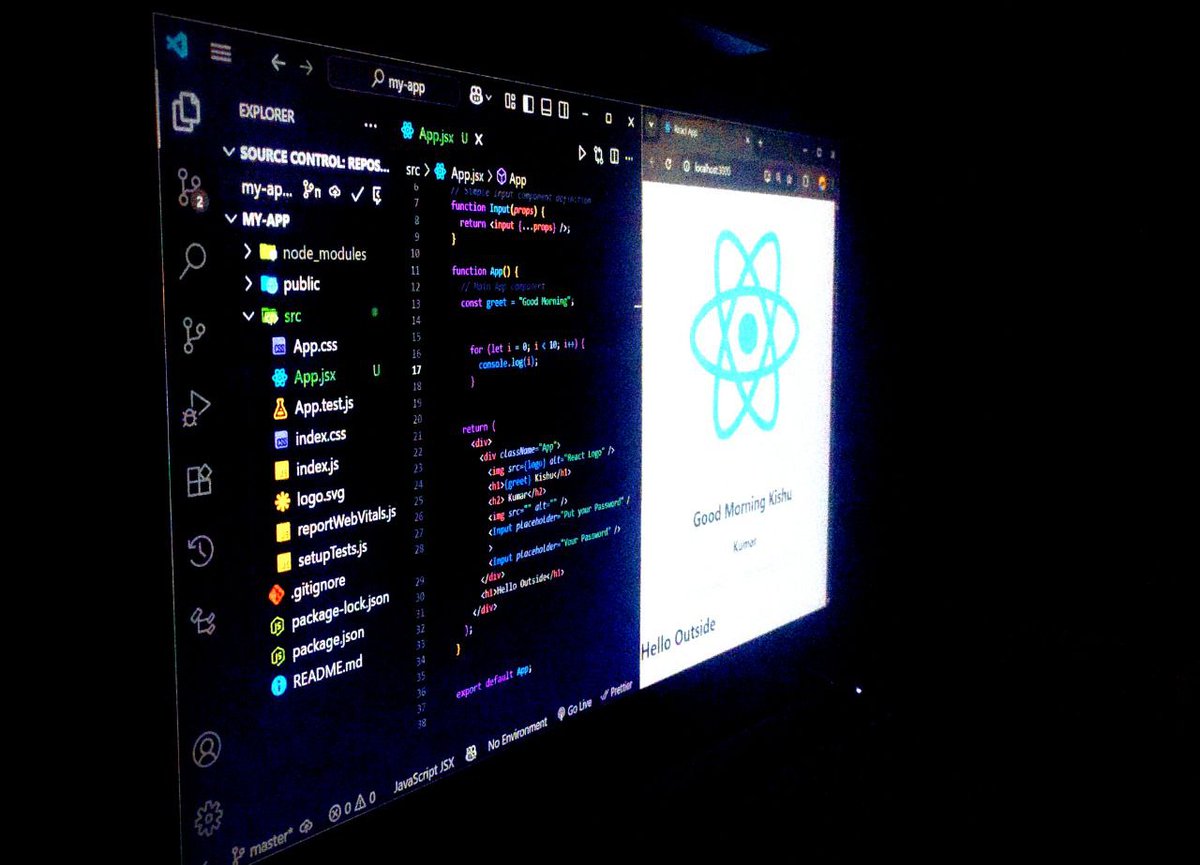Open the Customize Layout icon
The image size is (1200, 865).
(511, 101)
